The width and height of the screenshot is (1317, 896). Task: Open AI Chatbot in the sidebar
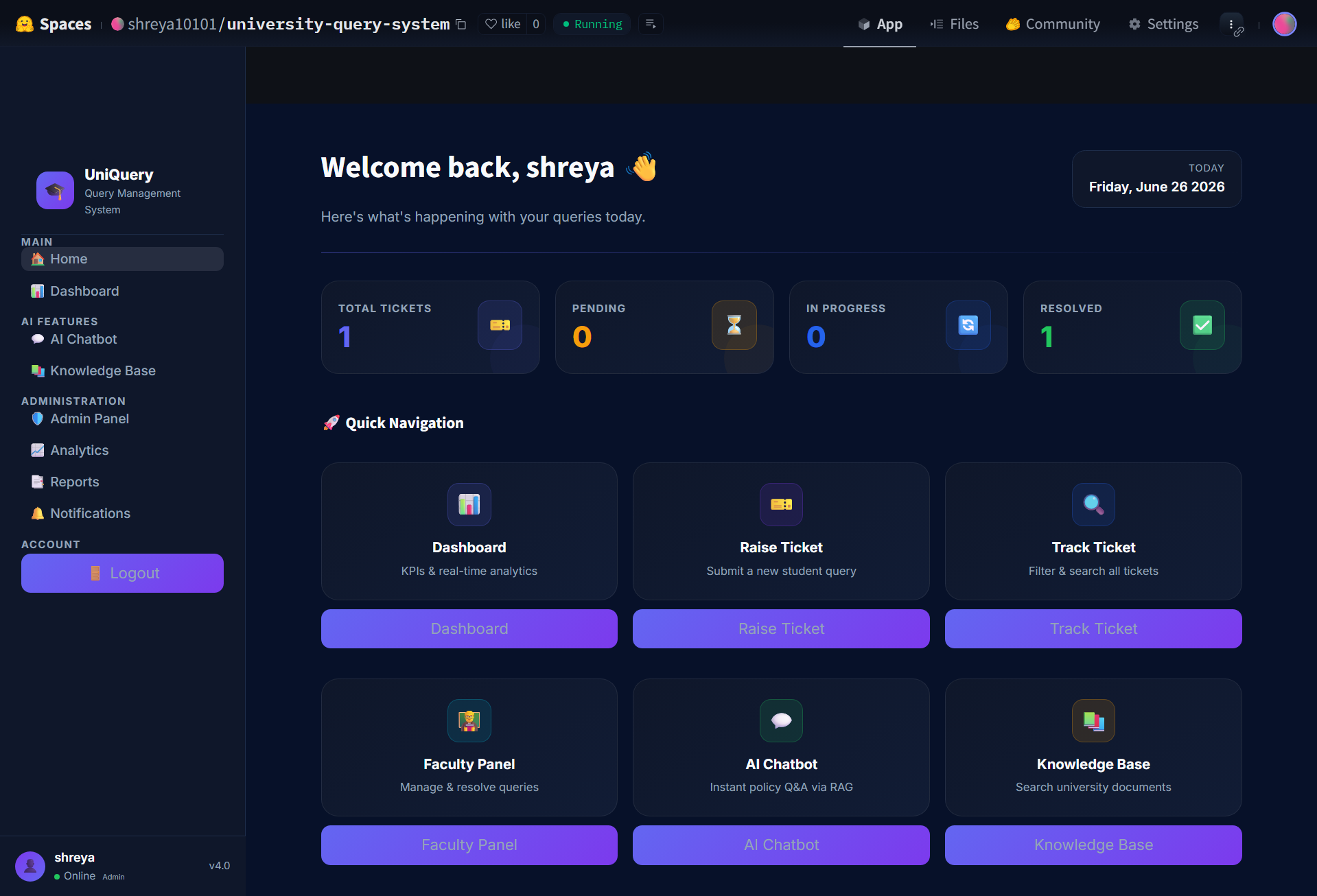pos(122,339)
